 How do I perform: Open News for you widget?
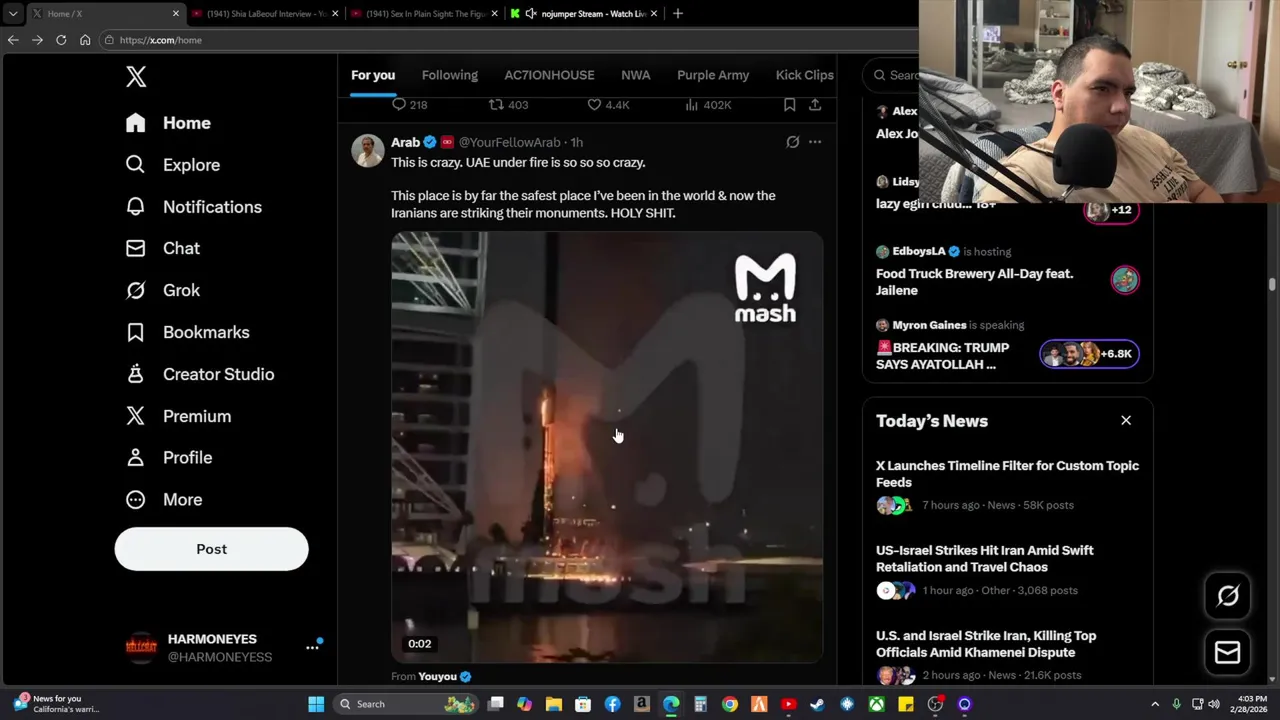(55, 704)
